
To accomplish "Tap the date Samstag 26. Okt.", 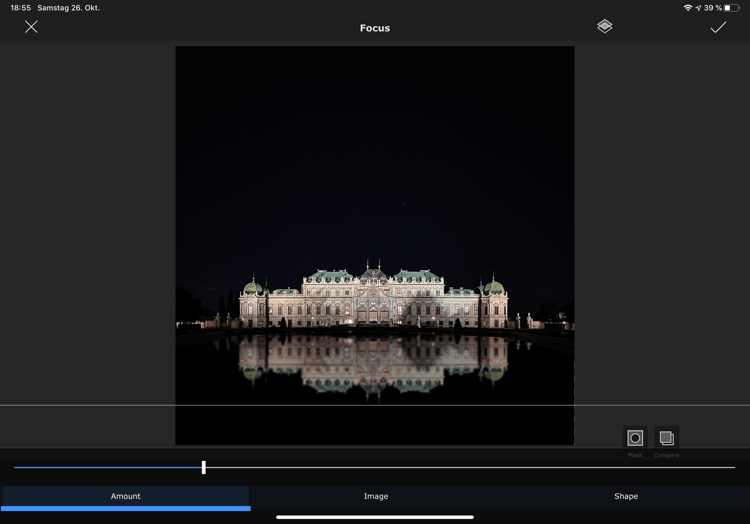I will point(68,8).
